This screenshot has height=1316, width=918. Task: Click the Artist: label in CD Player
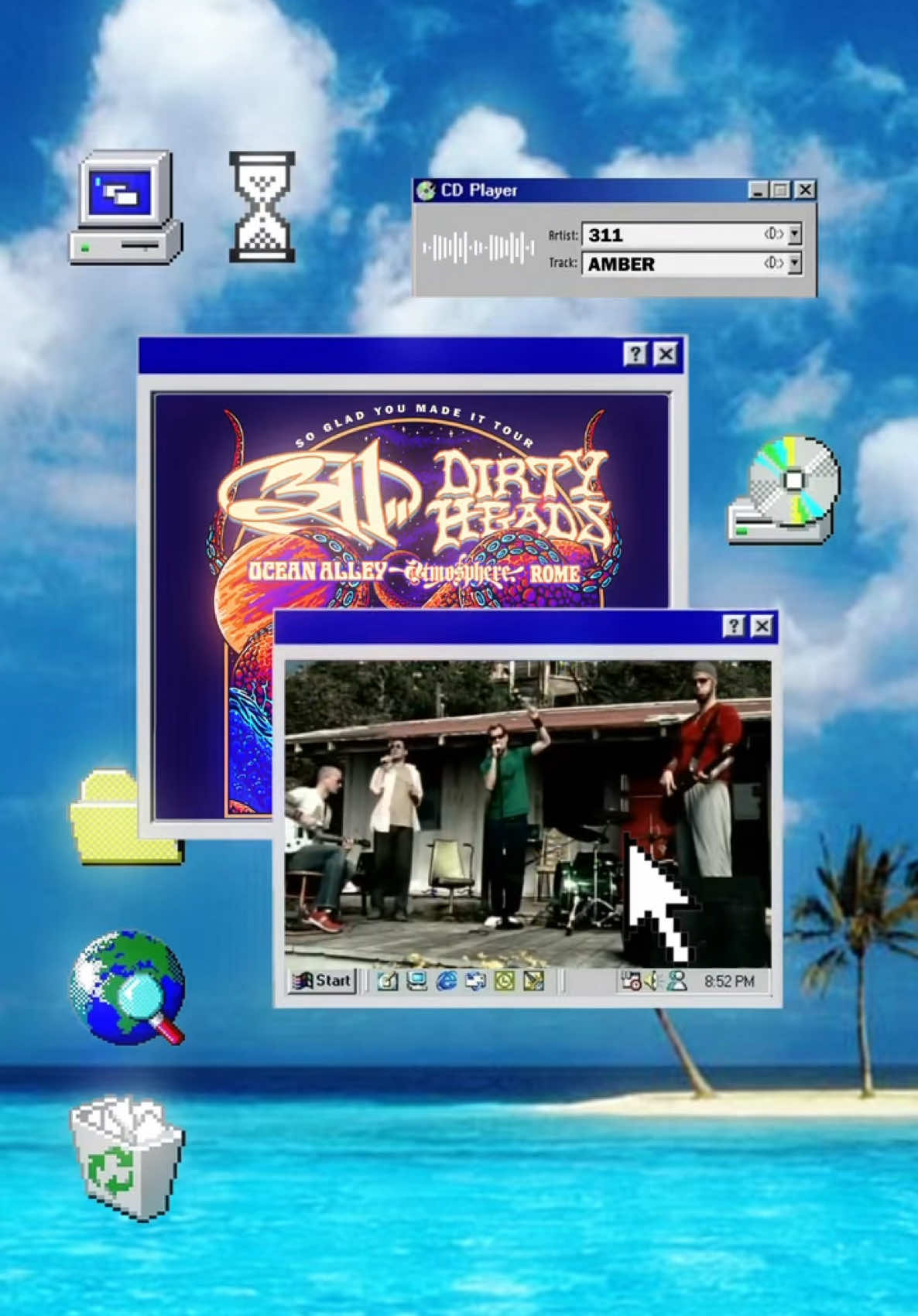[563, 234]
